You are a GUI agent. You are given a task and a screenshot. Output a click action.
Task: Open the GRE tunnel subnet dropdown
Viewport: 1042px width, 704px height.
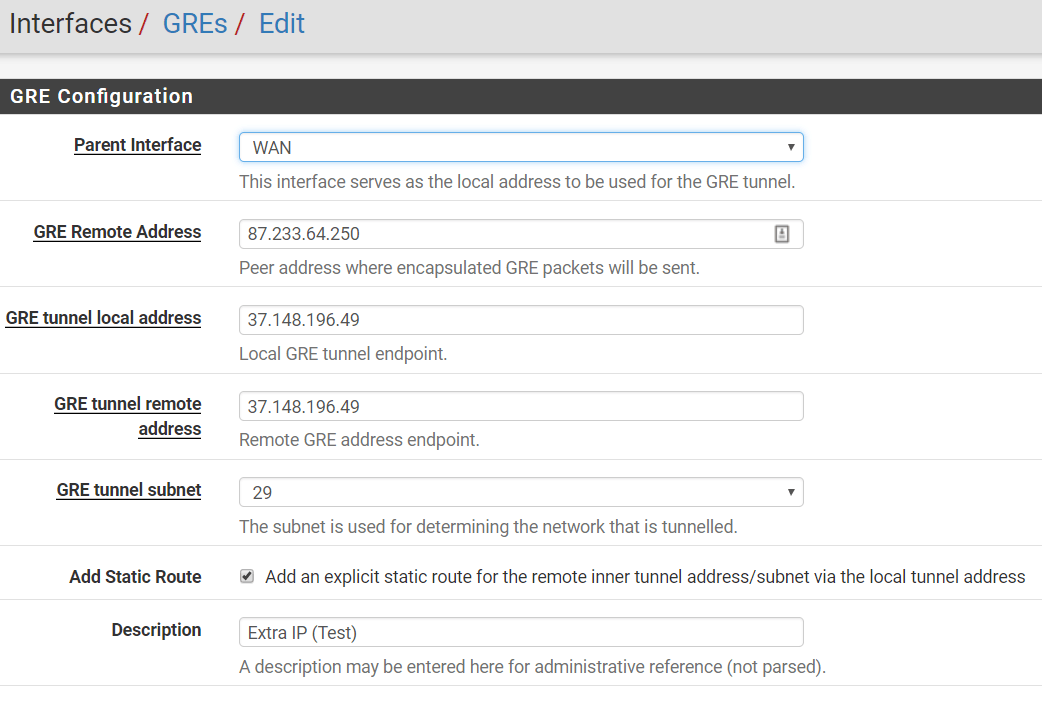pos(520,492)
